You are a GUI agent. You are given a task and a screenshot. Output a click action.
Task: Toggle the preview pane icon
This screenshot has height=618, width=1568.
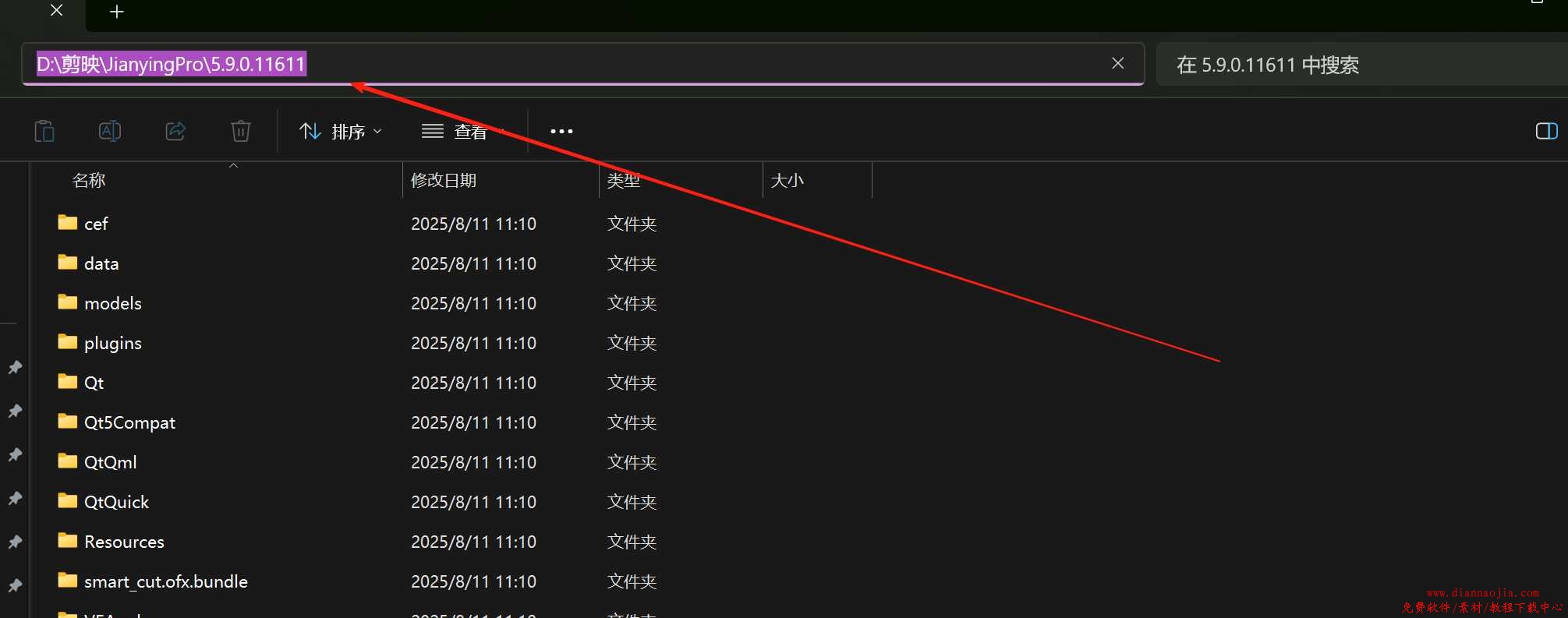[x=1546, y=131]
